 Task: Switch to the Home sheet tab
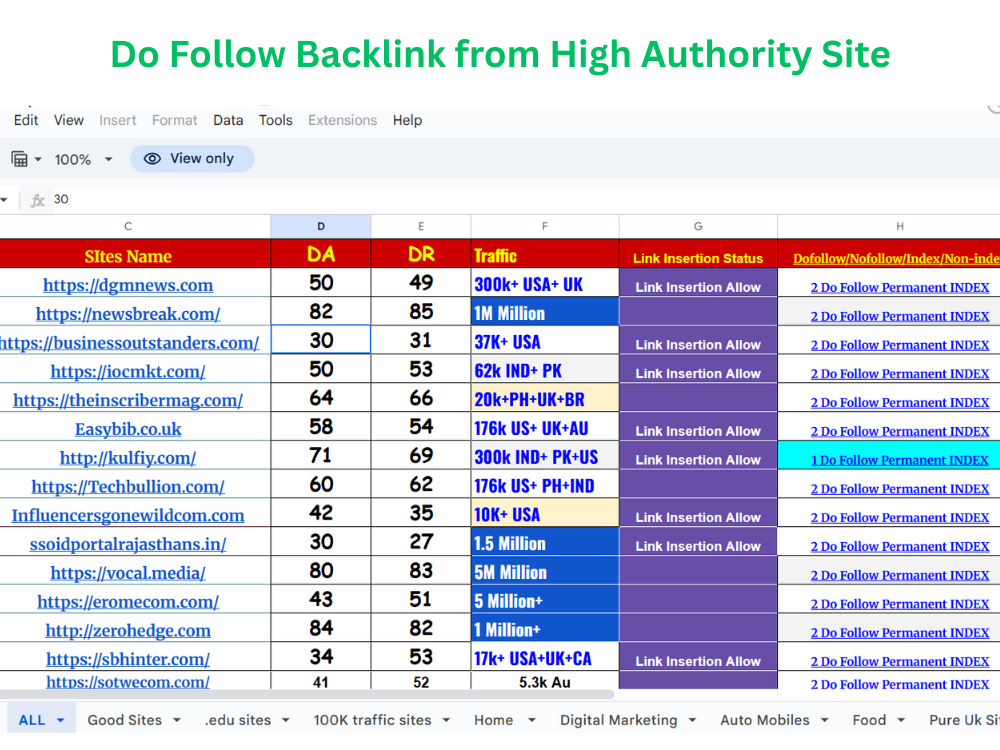point(493,720)
